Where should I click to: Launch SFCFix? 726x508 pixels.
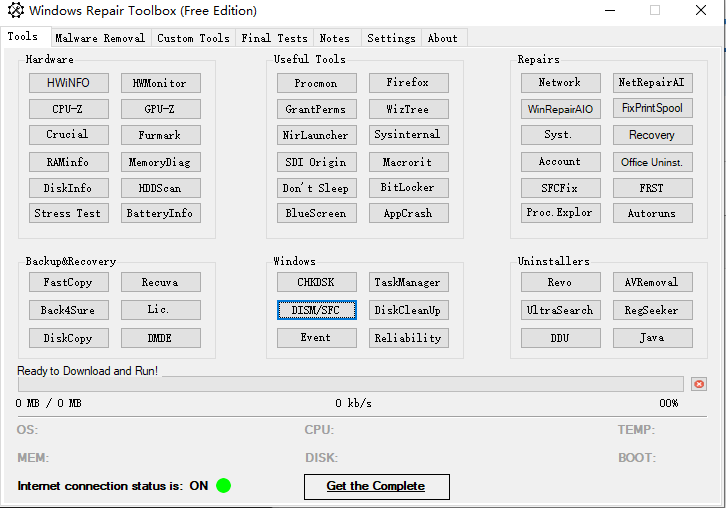click(561, 188)
